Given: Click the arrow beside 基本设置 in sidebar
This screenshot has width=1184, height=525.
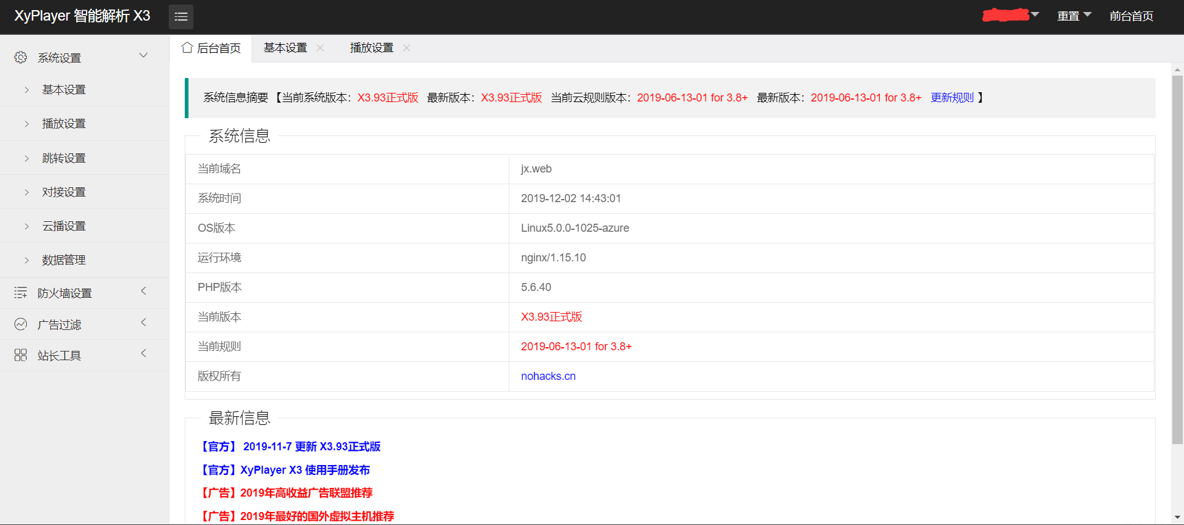Looking at the screenshot, I should [x=27, y=90].
